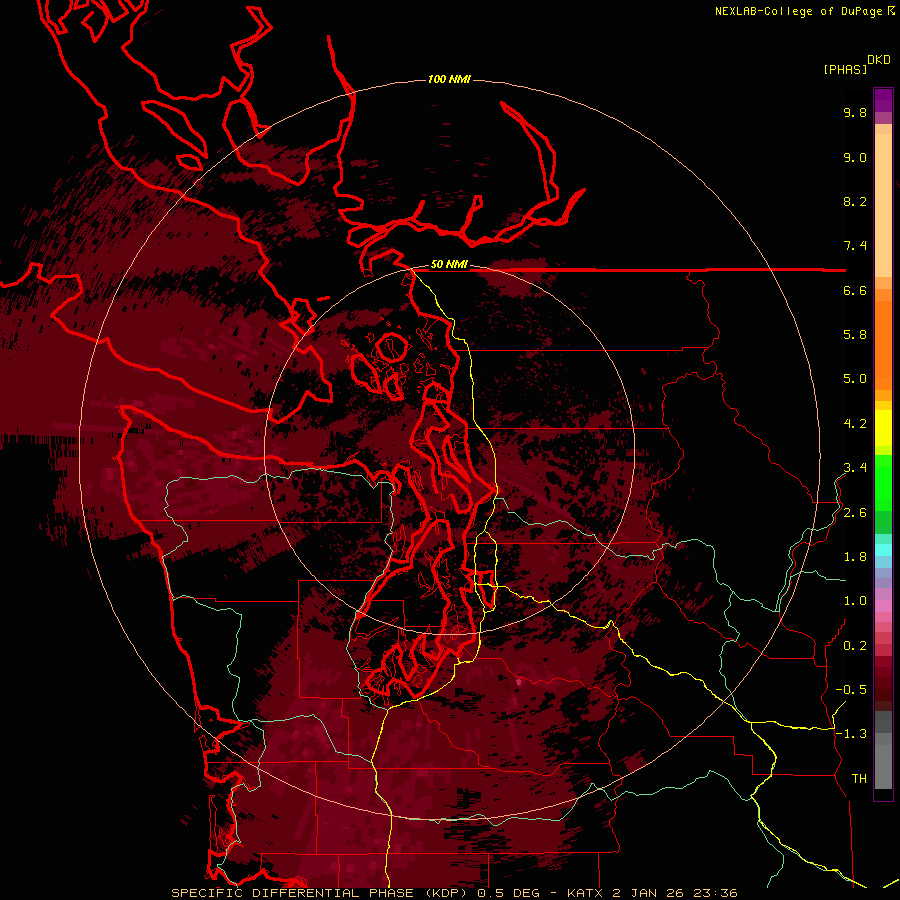Screen dimensions: 900x900
Task: Click the TH threshold label on the legend
Action: (x=859, y=779)
